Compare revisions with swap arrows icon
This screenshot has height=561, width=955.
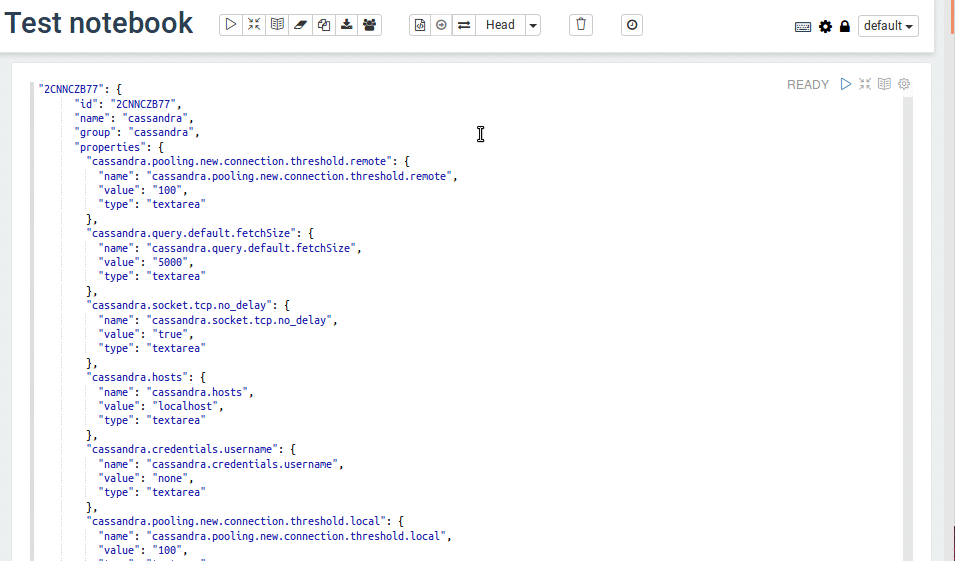point(463,25)
